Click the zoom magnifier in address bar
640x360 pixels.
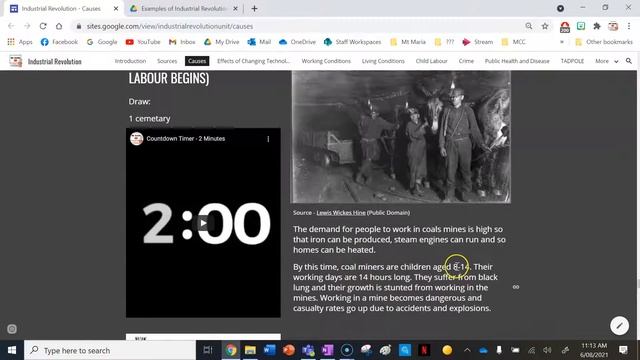529,26
